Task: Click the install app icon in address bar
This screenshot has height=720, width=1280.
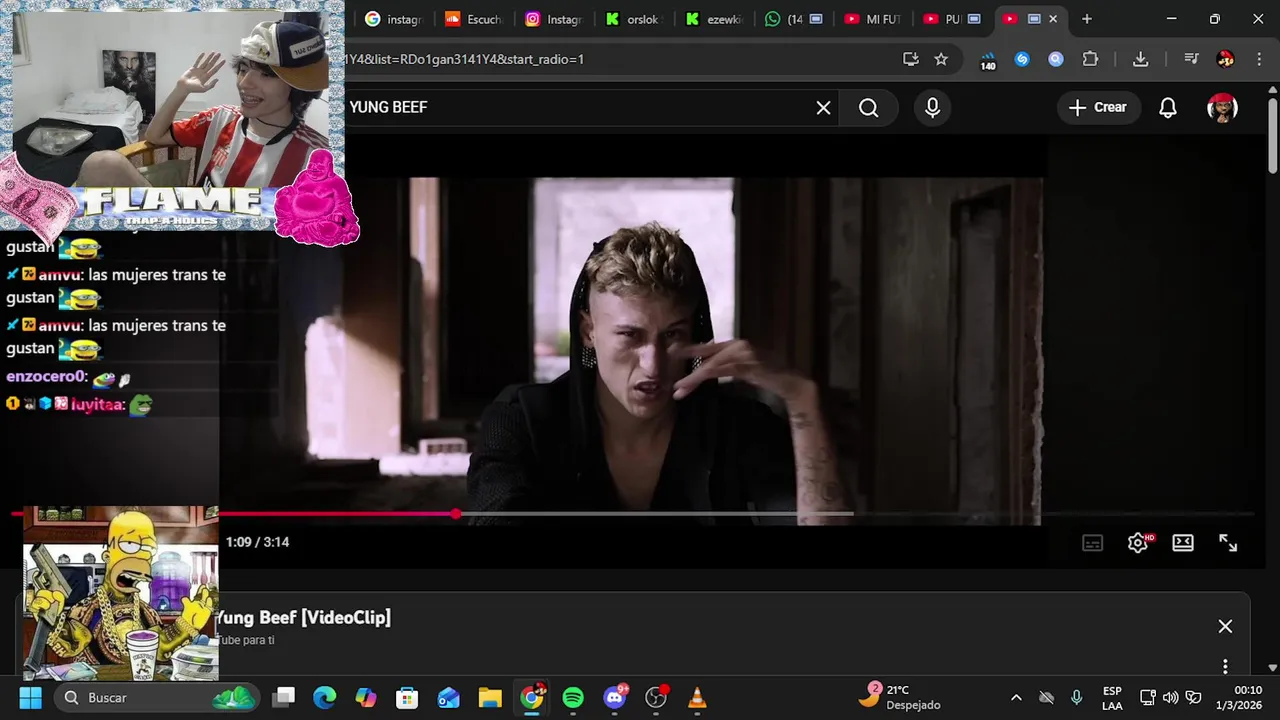Action: click(910, 59)
